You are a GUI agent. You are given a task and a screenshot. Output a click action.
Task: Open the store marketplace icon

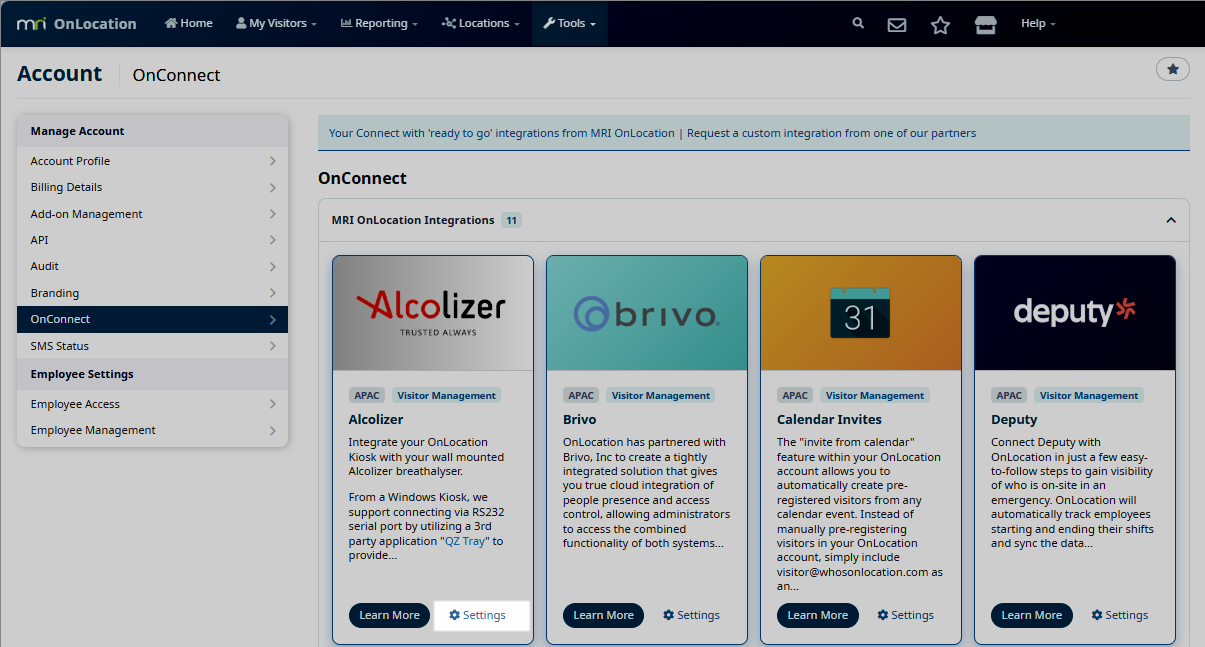(985, 25)
